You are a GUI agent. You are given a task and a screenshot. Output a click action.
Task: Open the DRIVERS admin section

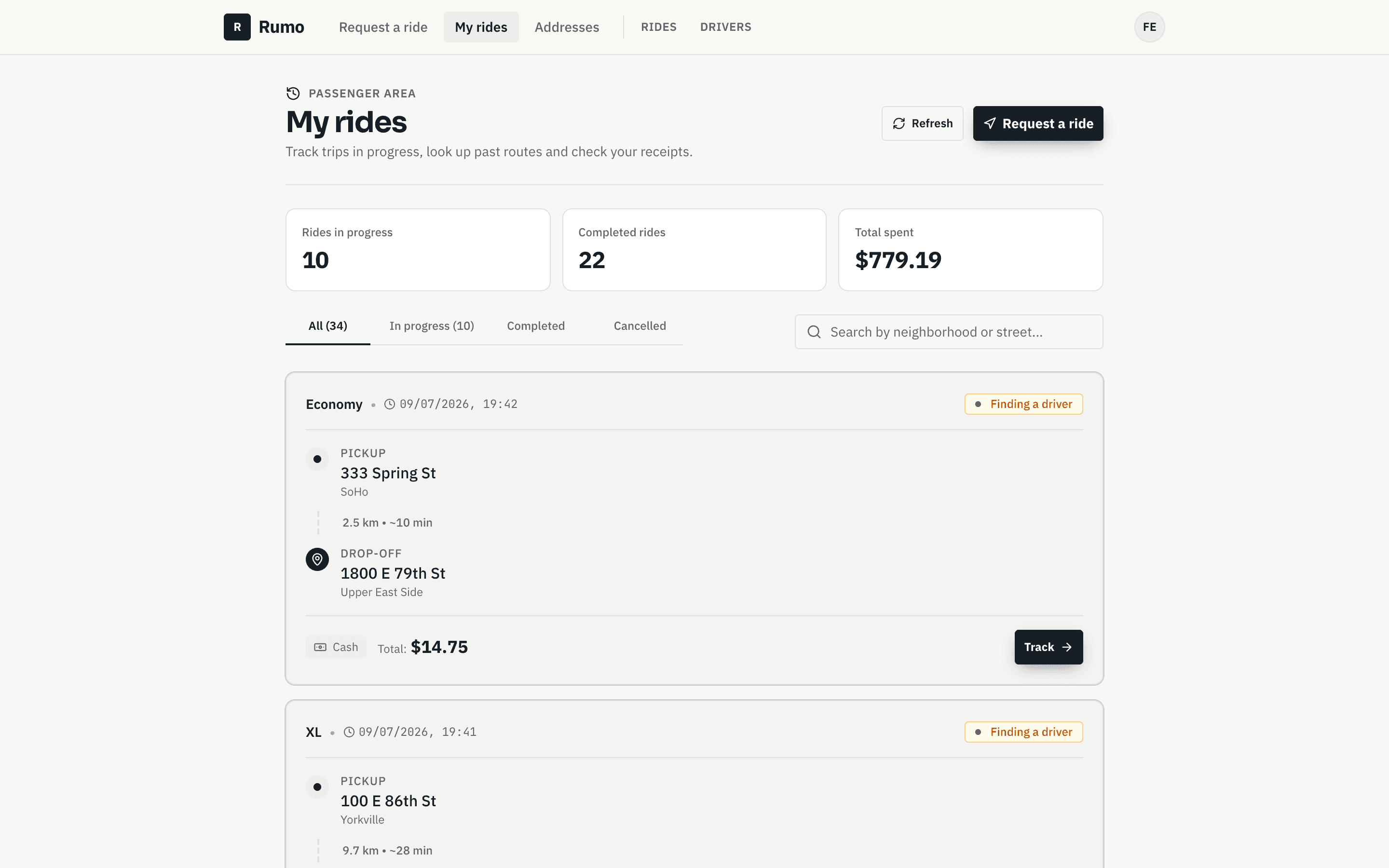click(x=725, y=27)
